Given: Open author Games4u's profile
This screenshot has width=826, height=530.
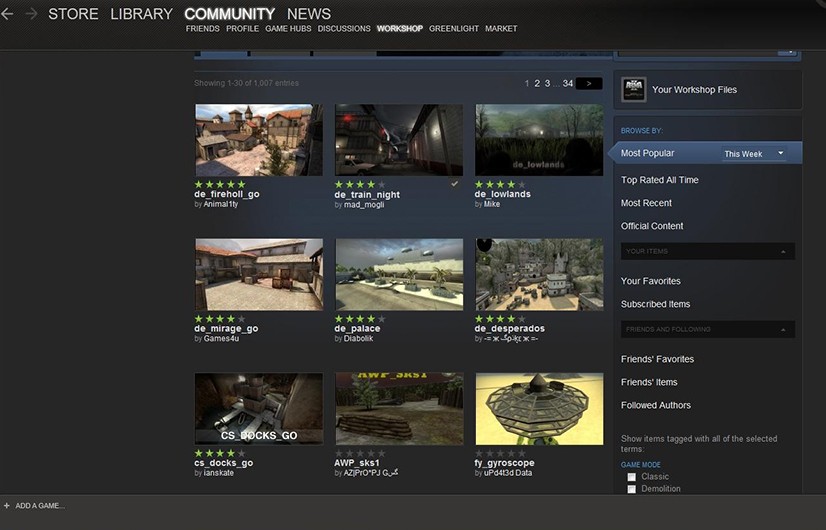Looking at the screenshot, I should 221,338.
